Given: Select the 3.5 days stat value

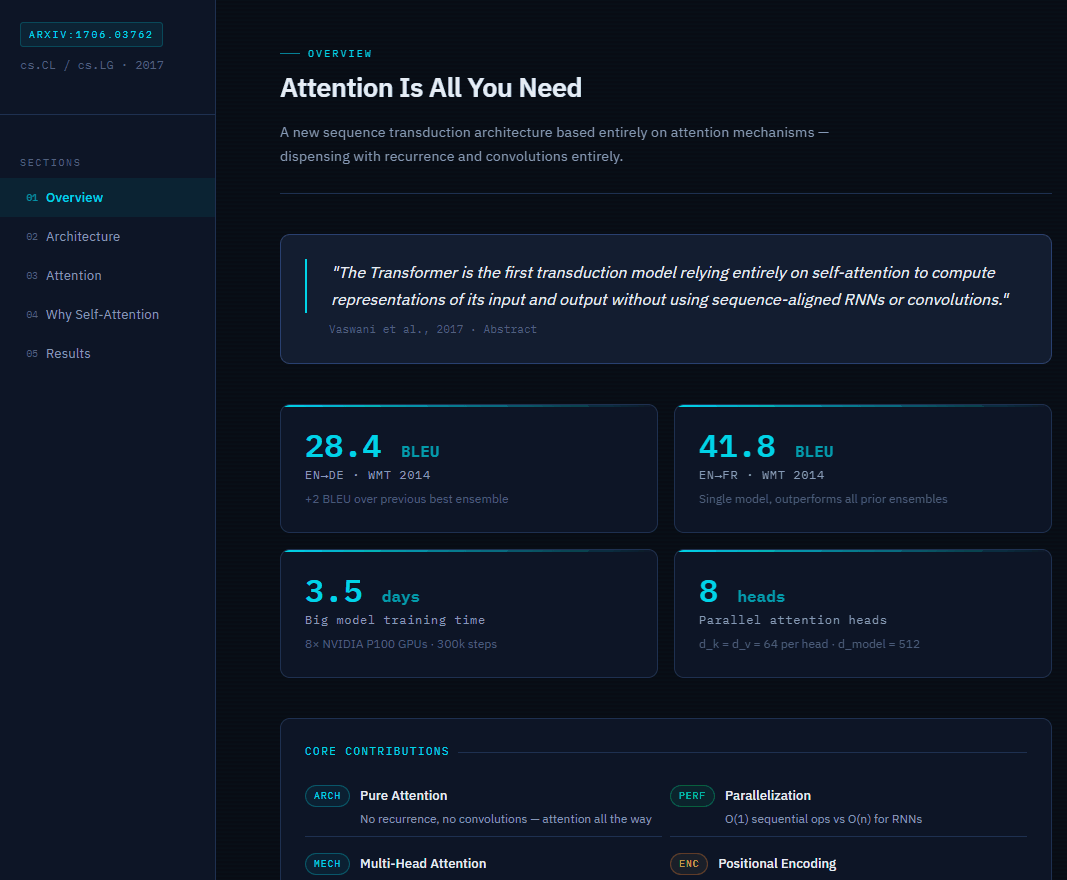Looking at the screenshot, I should point(362,592).
